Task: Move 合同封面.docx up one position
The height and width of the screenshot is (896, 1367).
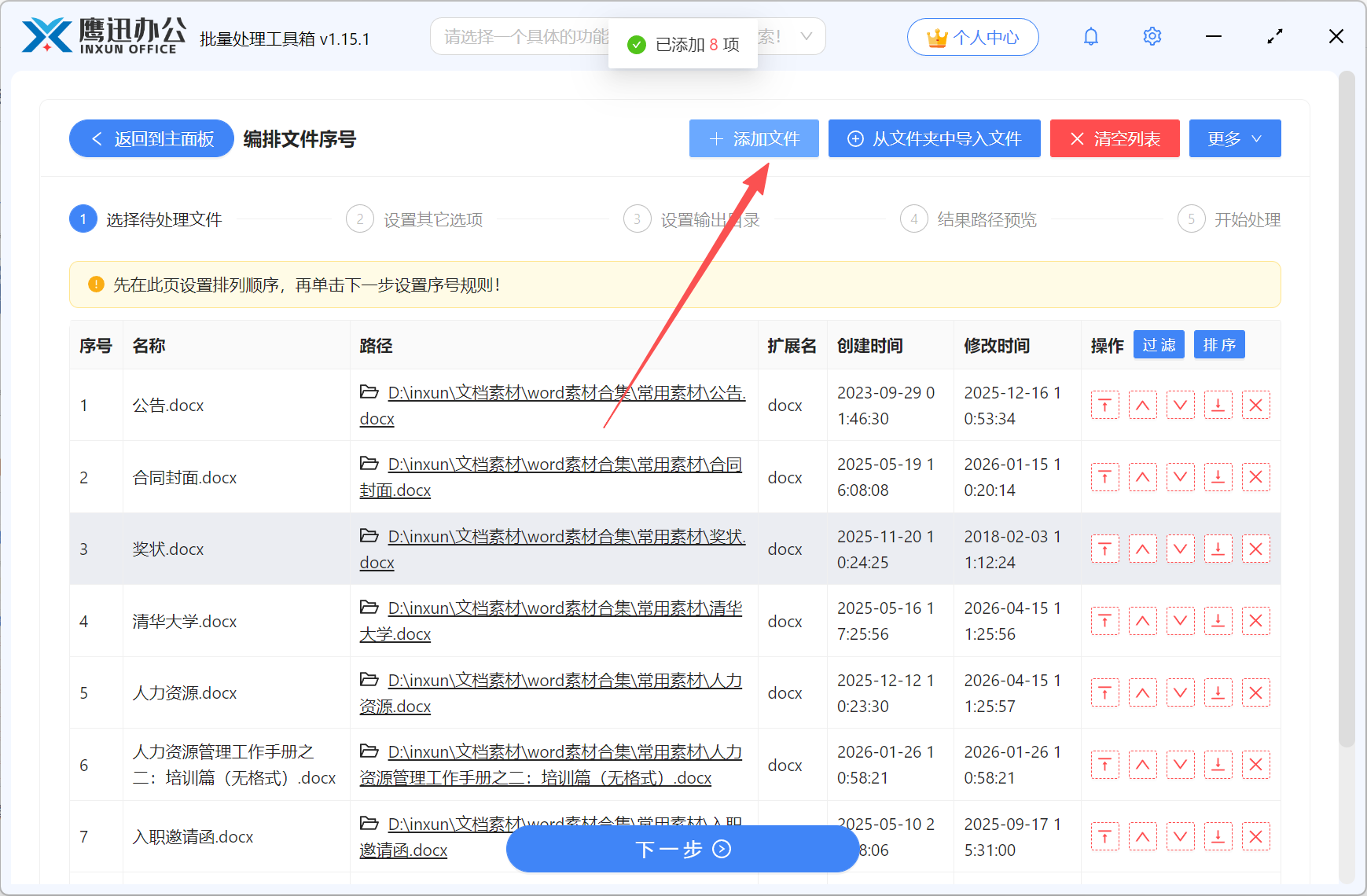Action: [x=1142, y=477]
